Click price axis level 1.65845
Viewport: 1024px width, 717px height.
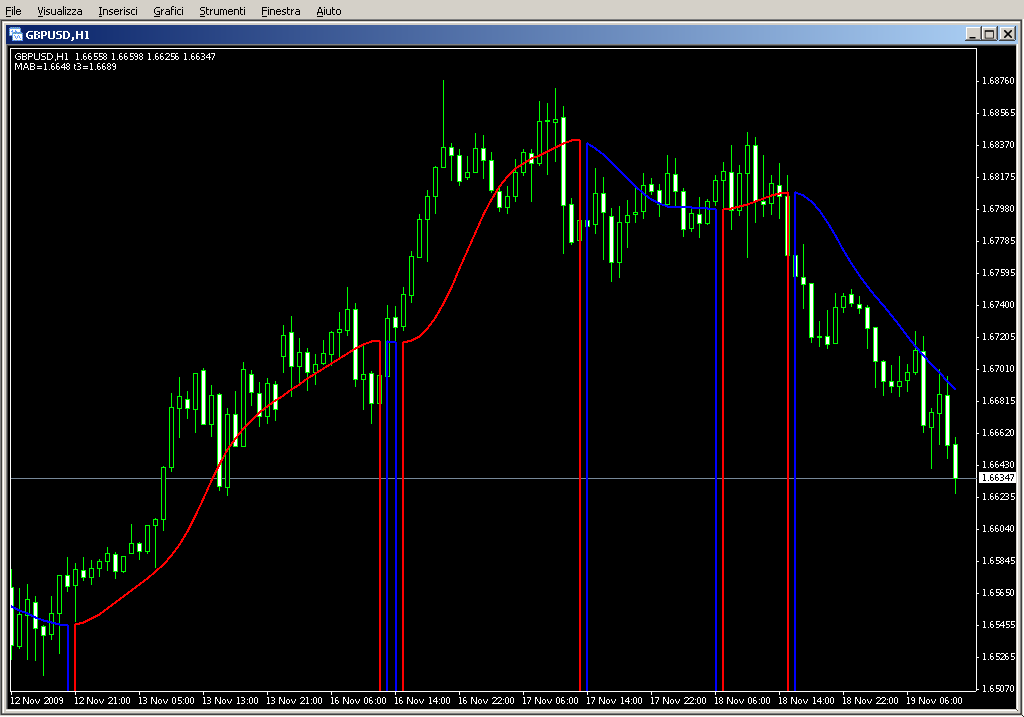point(999,561)
